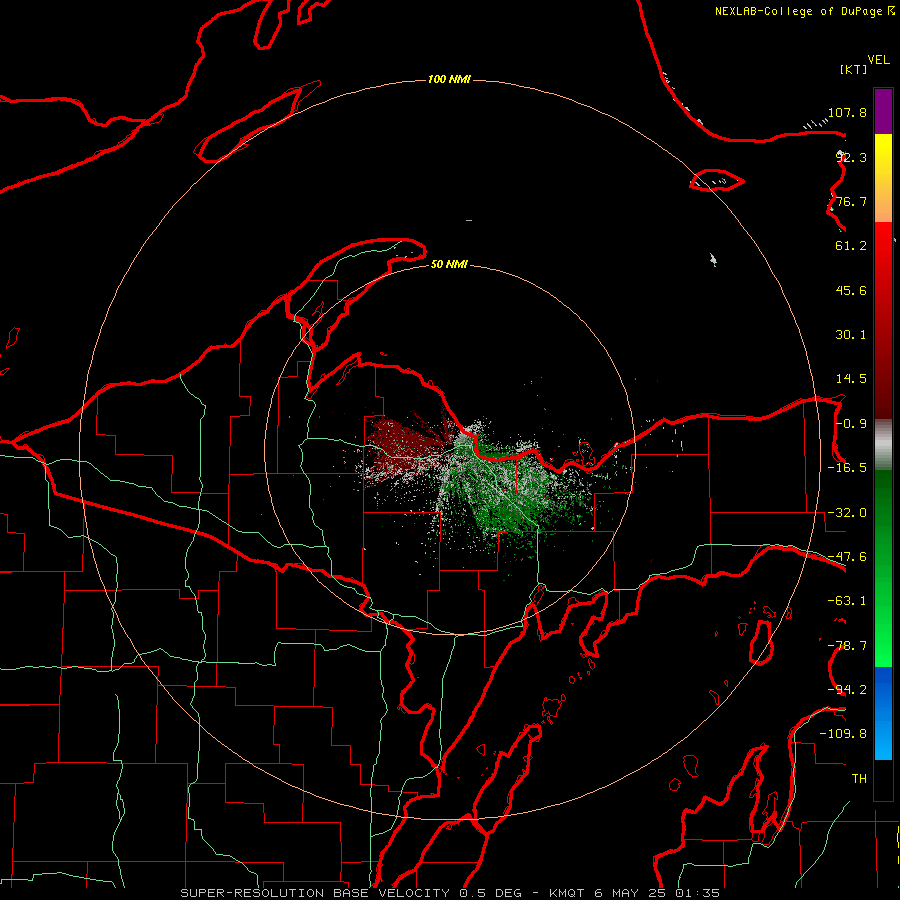
Task: Click the -32.0 velocity scale value
Action: click(847, 513)
